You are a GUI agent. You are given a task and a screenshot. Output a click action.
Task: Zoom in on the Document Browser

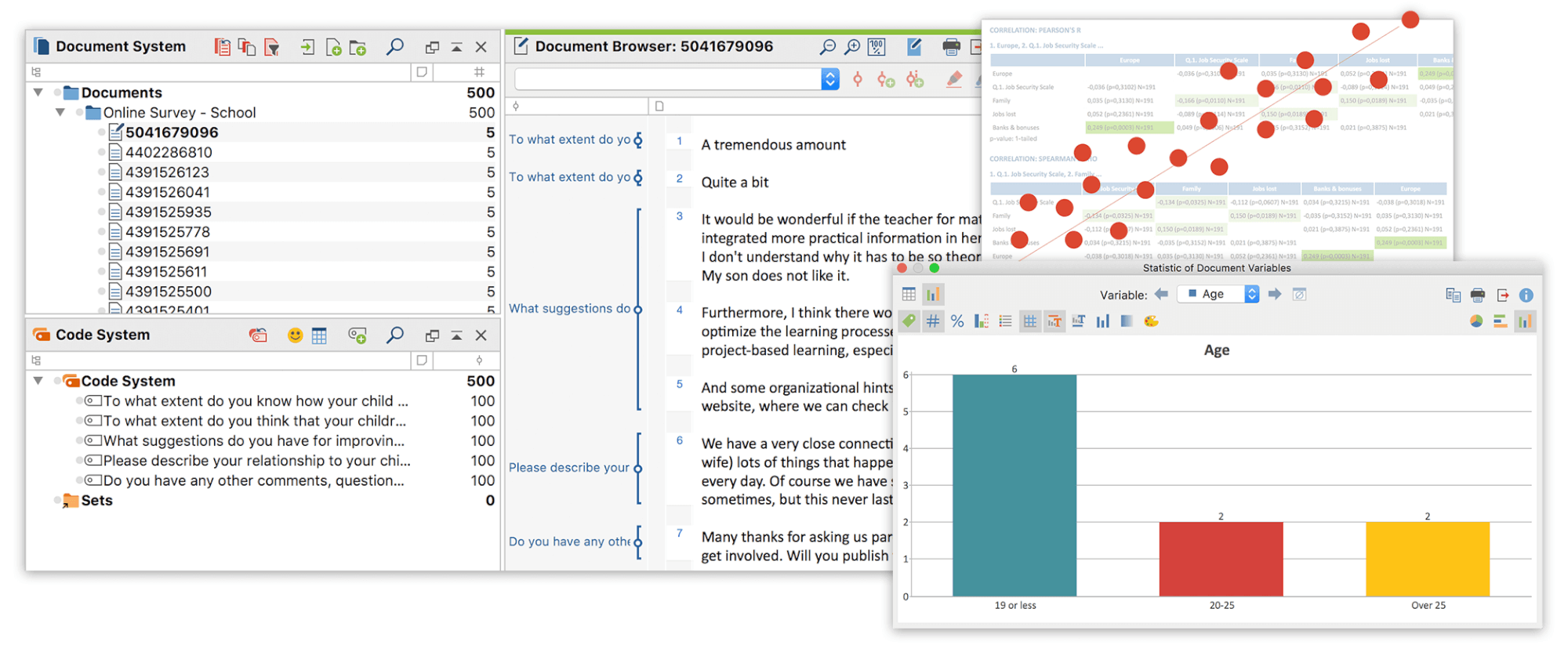[852, 47]
